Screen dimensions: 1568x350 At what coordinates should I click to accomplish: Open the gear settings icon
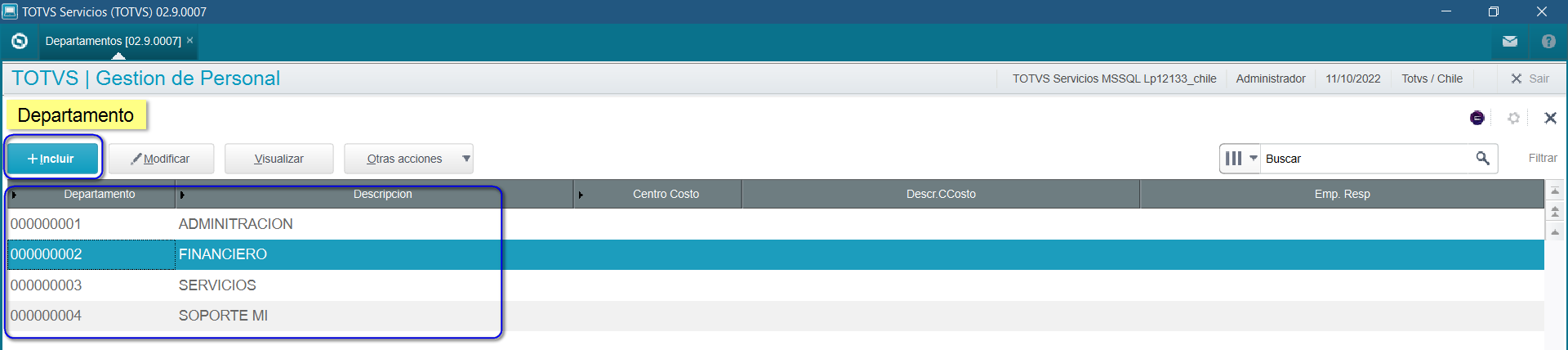point(1513,118)
